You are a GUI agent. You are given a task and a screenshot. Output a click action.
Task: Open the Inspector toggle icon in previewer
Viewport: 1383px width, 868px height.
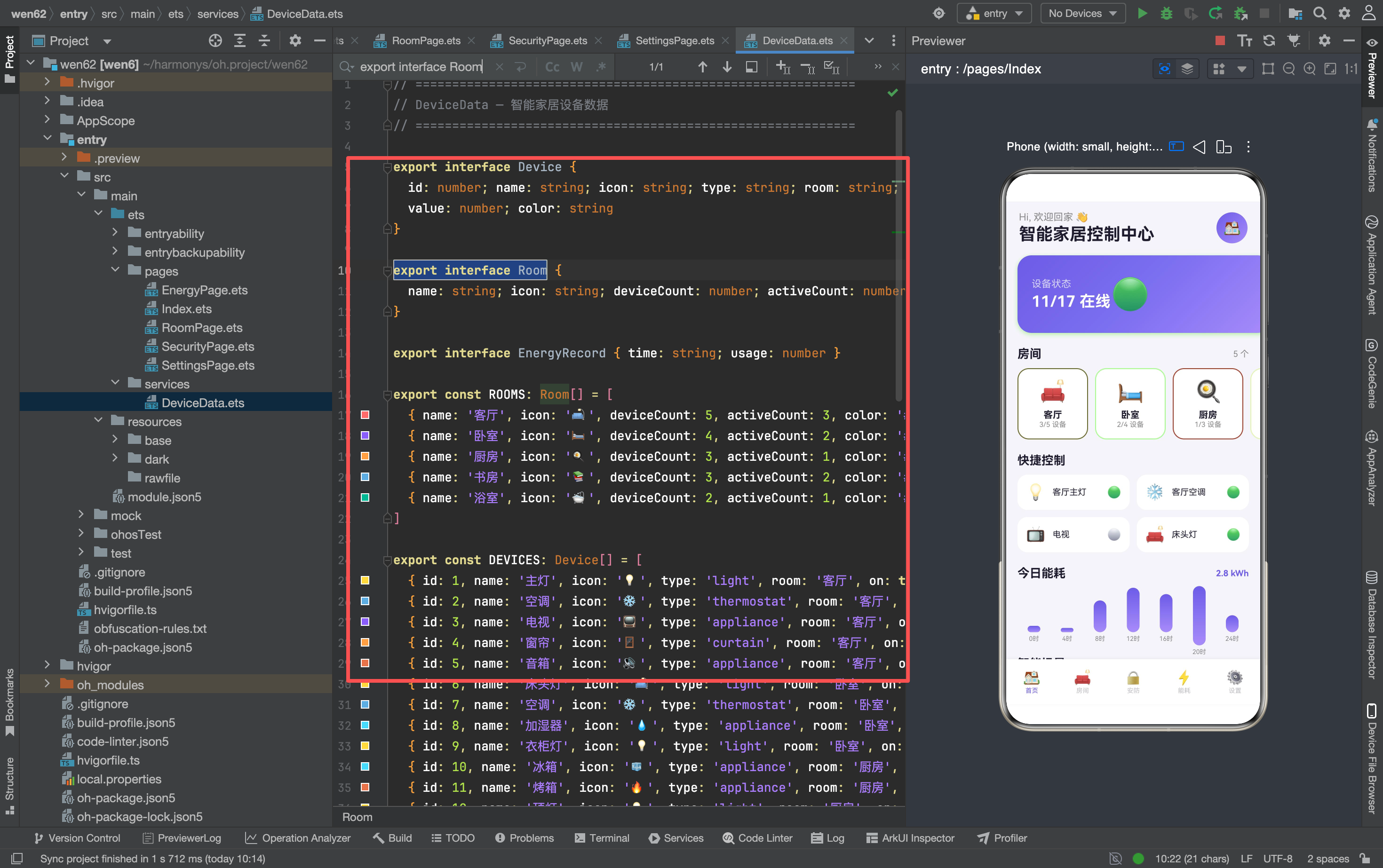pos(1164,69)
